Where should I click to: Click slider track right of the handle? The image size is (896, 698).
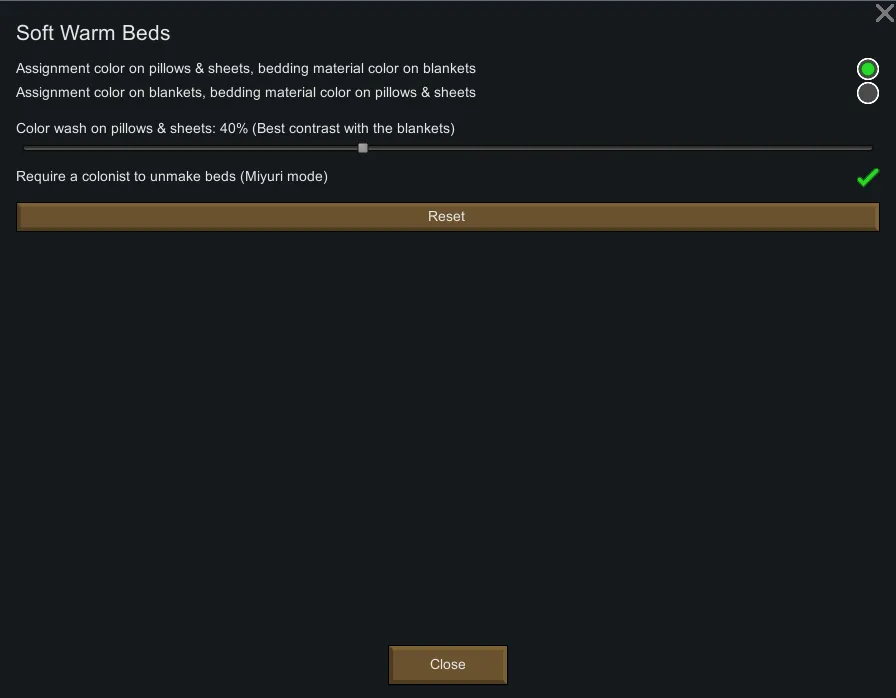(620, 148)
